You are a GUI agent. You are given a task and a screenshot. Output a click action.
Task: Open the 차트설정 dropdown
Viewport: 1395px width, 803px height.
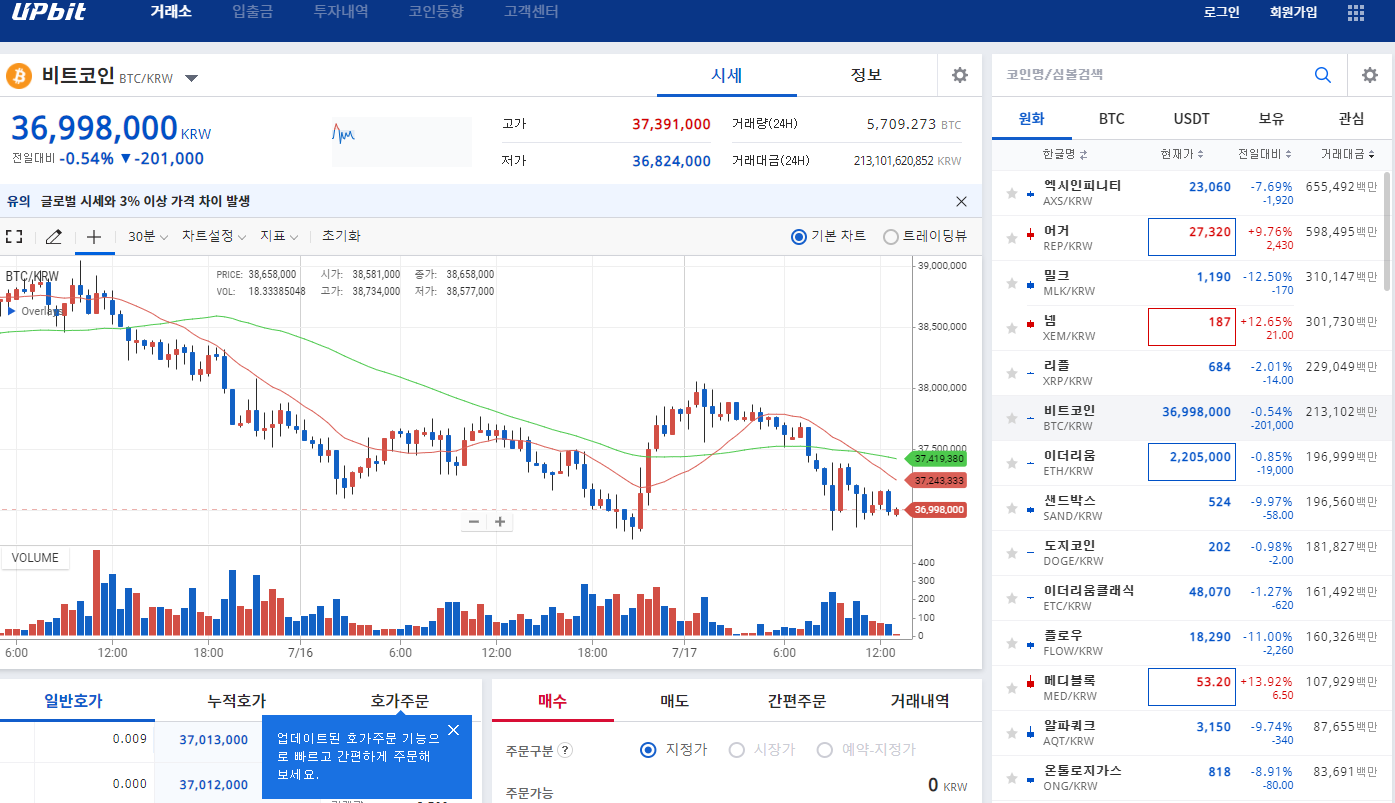[x=213, y=237]
